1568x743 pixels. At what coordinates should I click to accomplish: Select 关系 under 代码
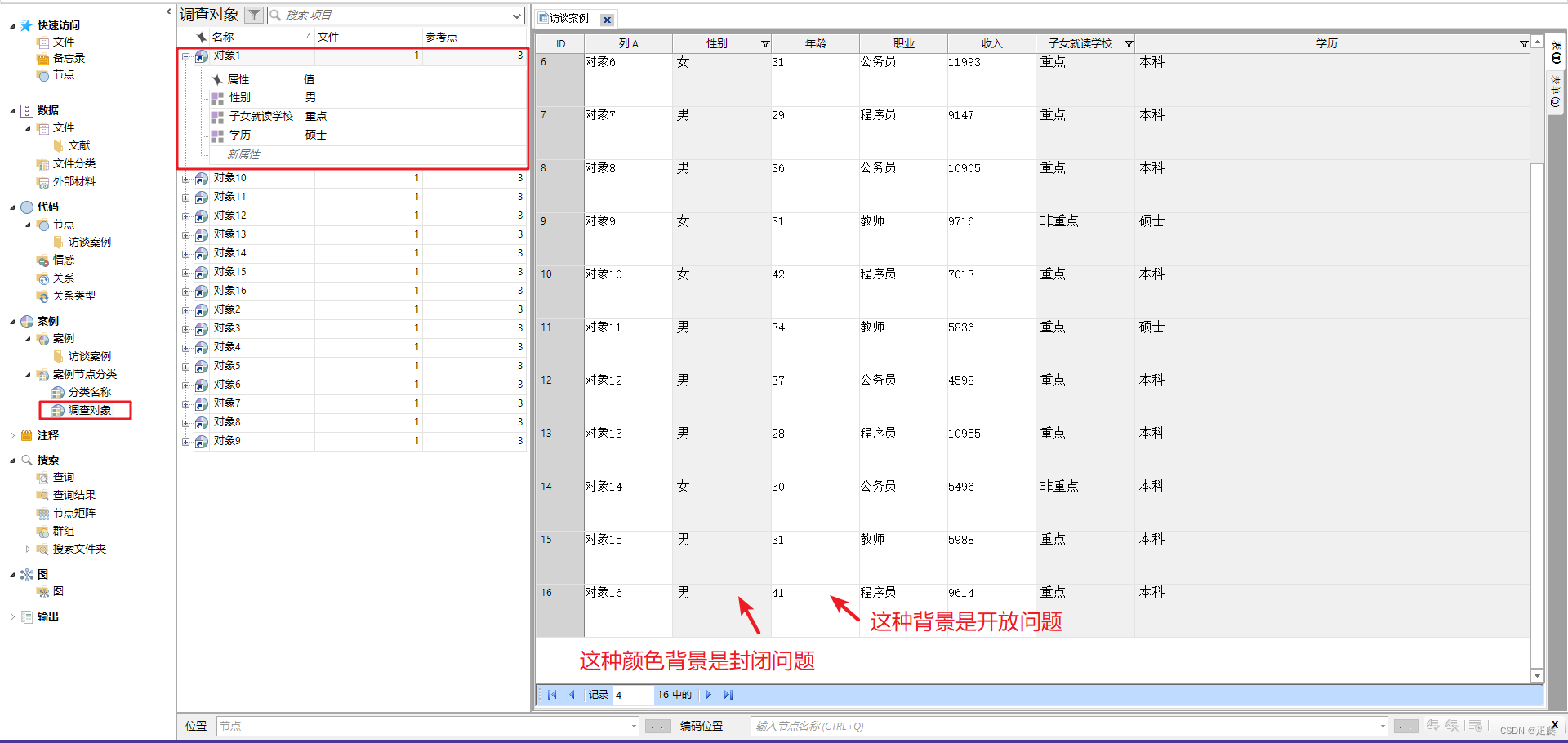click(x=64, y=278)
